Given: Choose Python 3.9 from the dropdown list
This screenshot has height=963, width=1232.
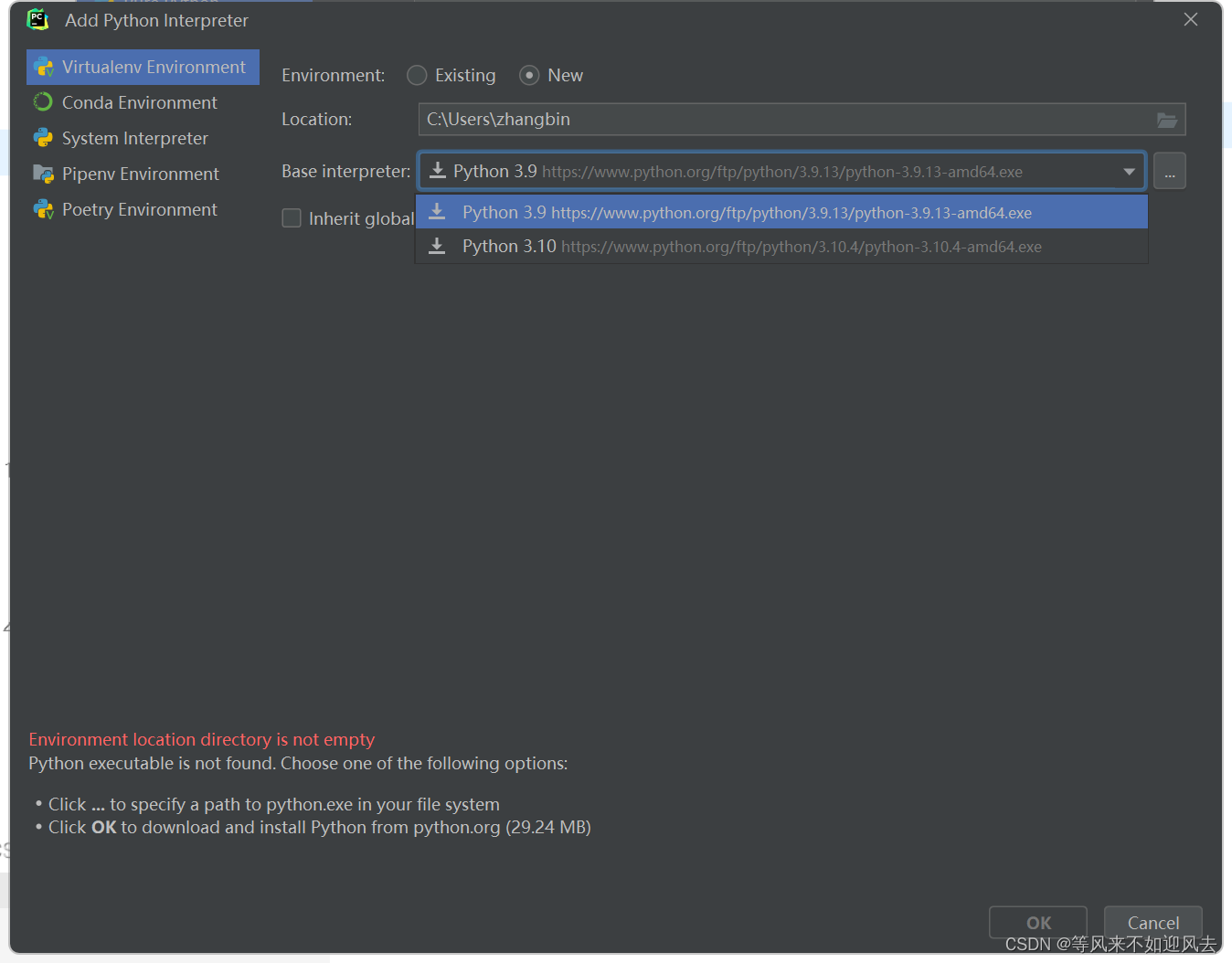Looking at the screenshot, I should tap(781, 212).
